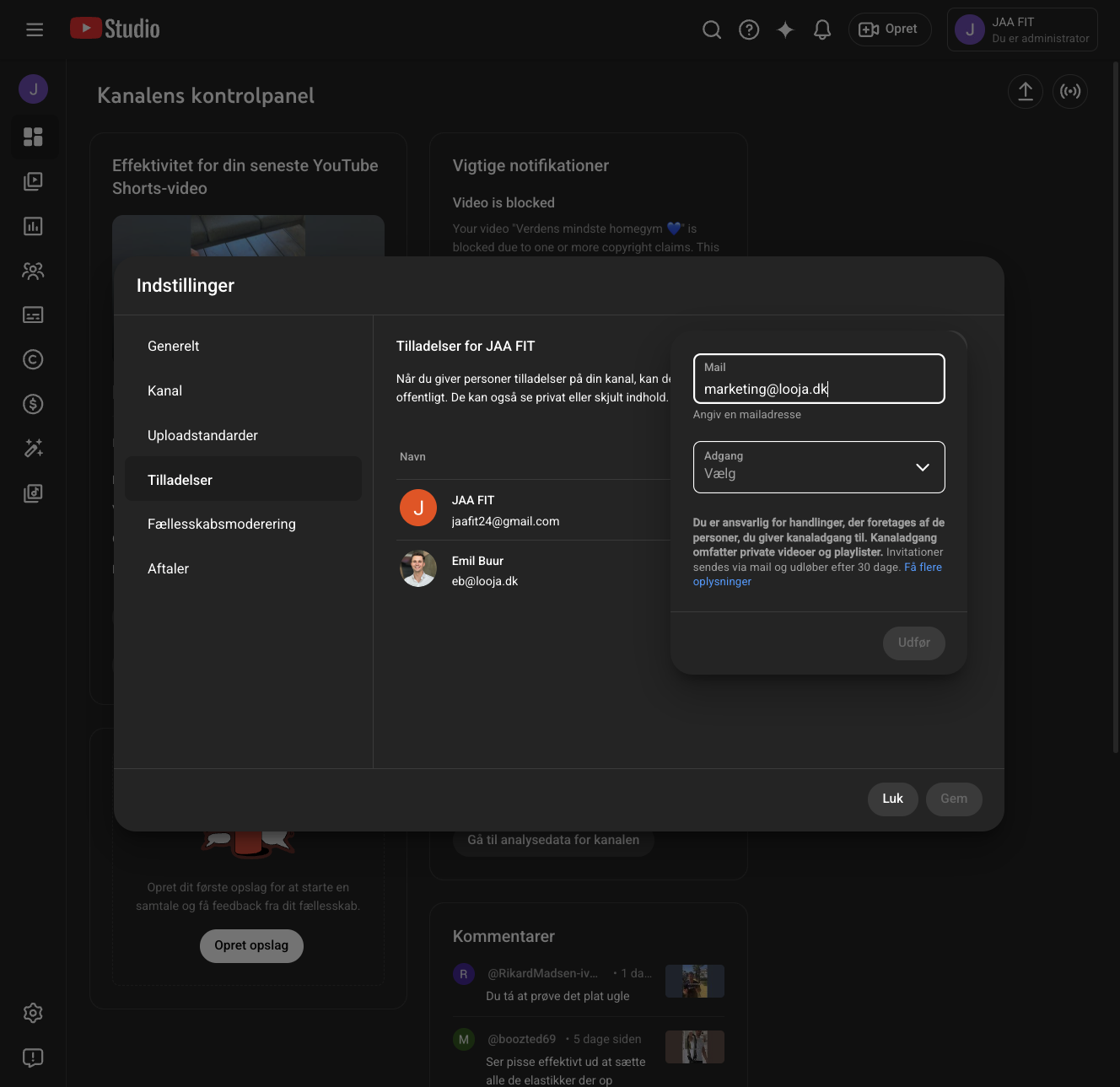Click the Luk button
Image resolution: width=1120 pixels, height=1087 pixels.
pos(892,799)
